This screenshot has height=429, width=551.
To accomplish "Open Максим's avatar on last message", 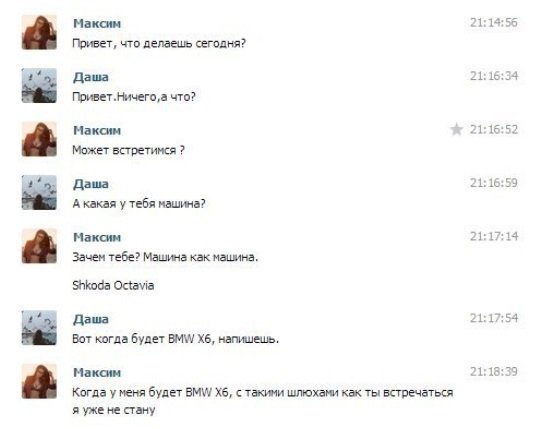I will coord(39,381).
